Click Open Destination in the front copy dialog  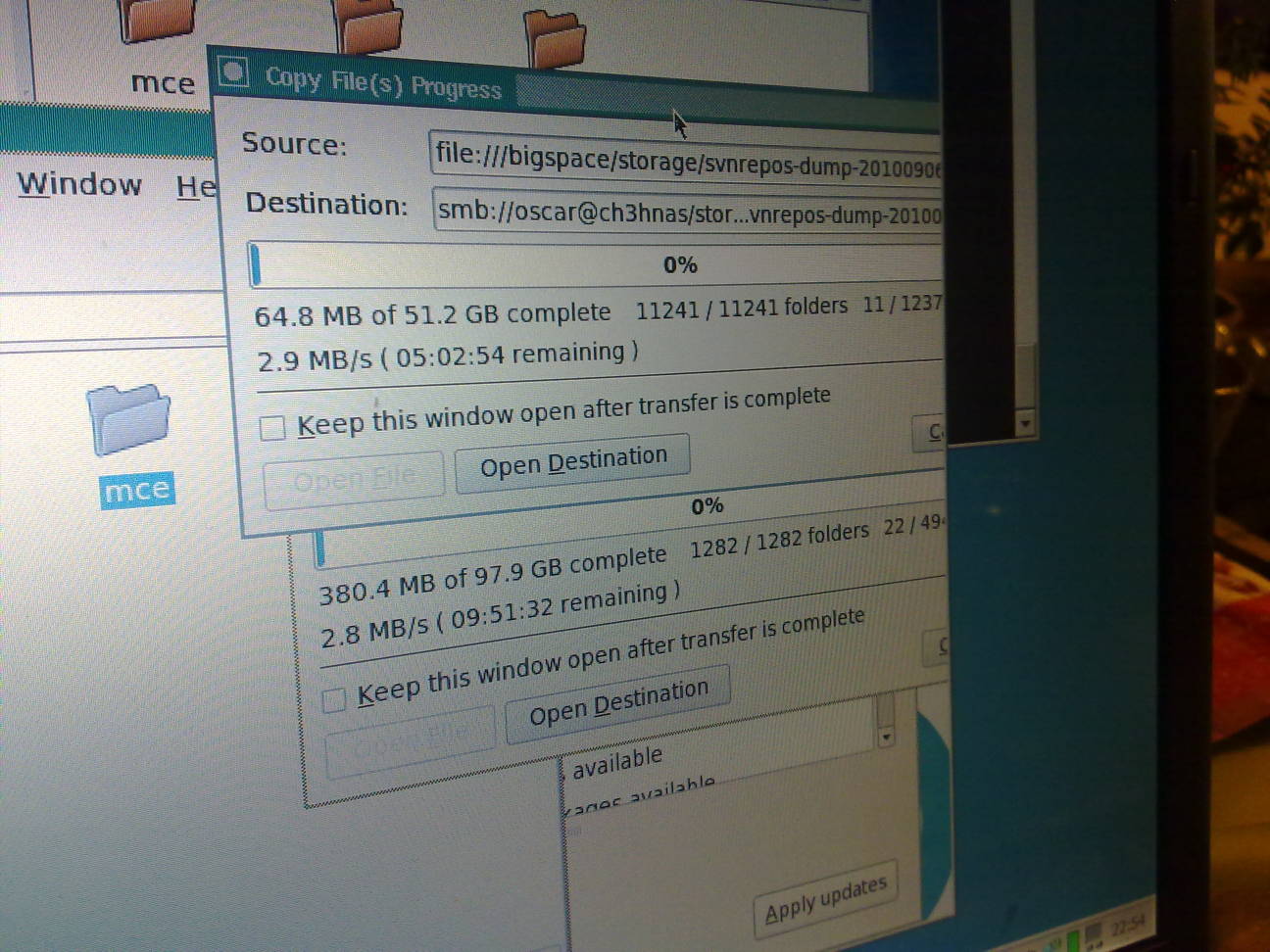point(572,460)
